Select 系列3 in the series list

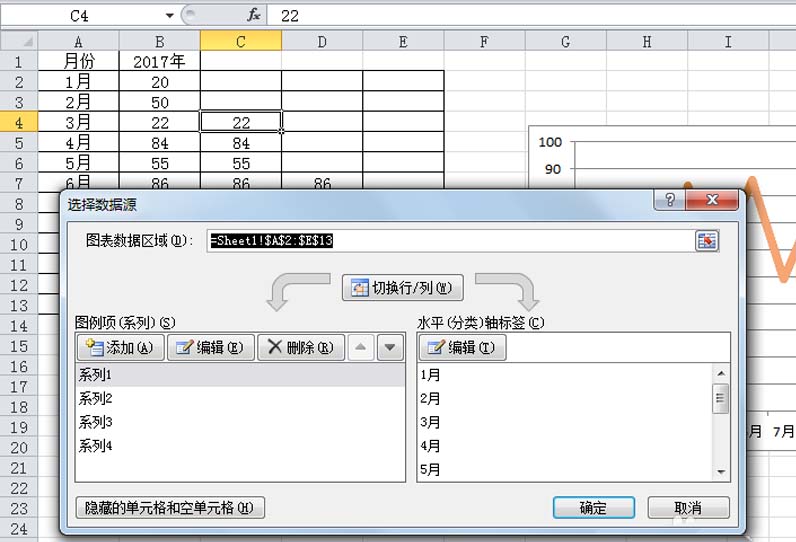96,422
